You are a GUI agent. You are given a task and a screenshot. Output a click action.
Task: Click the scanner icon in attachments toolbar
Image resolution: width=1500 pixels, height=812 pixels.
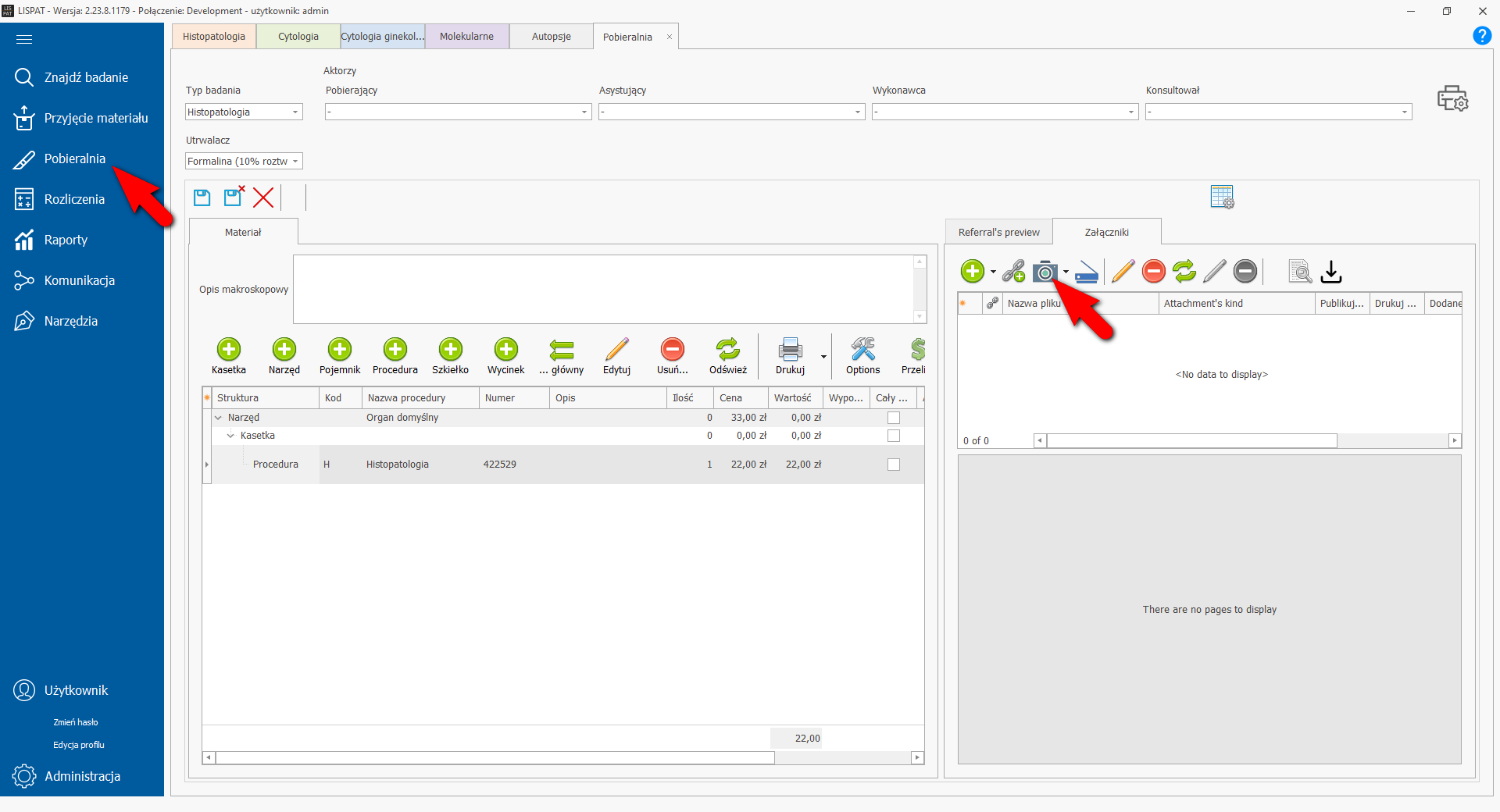(1086, 272)
